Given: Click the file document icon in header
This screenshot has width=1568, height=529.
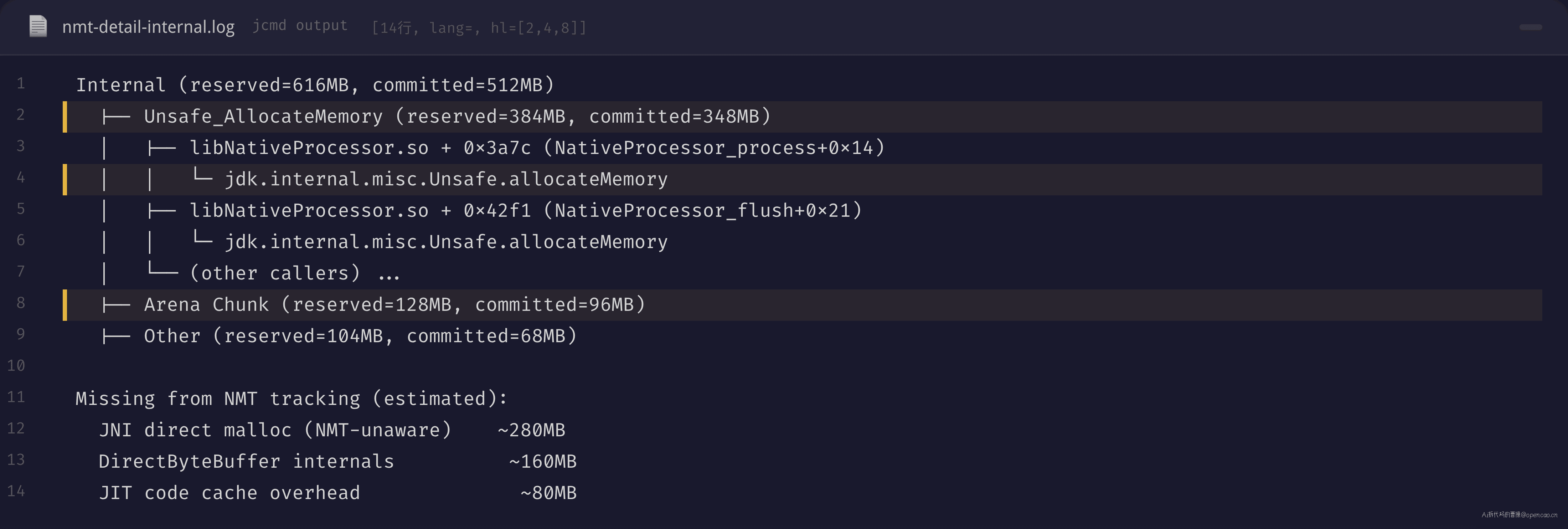Looking at the screenshot, I should [x=38, y=26].
